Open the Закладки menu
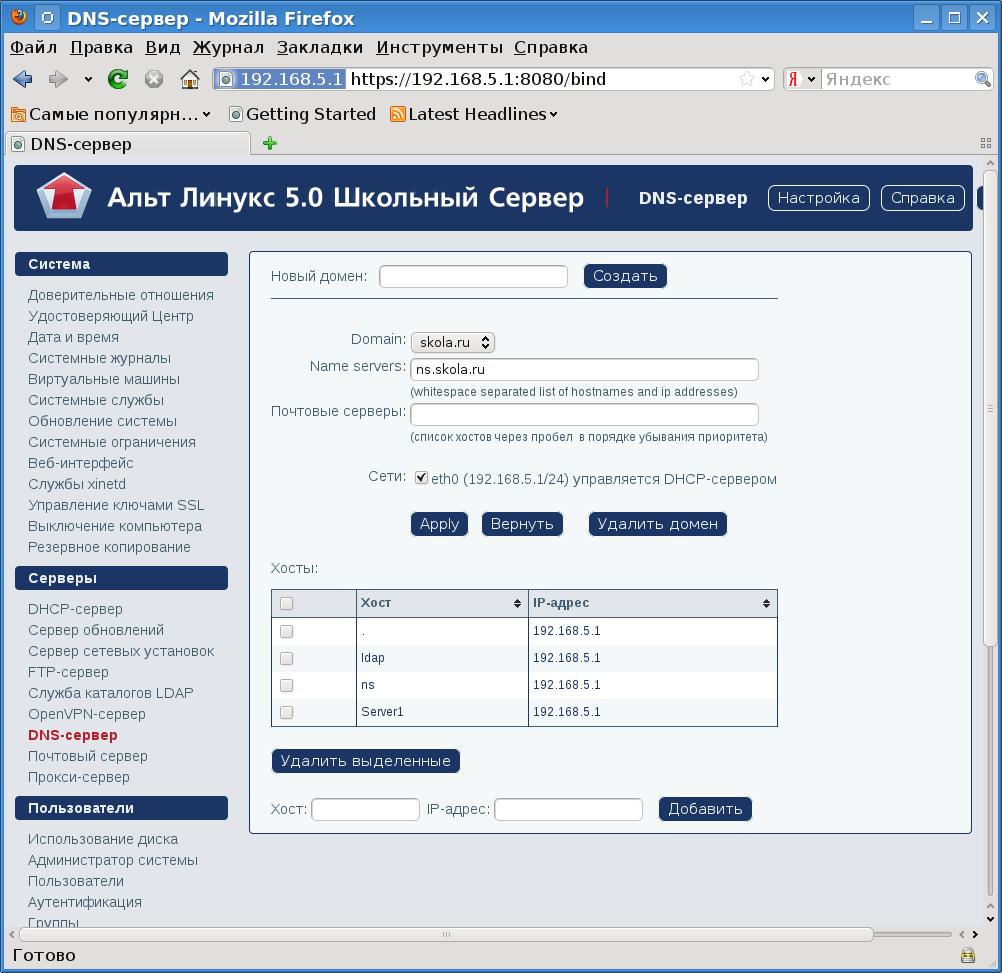This screenshot has height=973, width=1002. point(320,47)
